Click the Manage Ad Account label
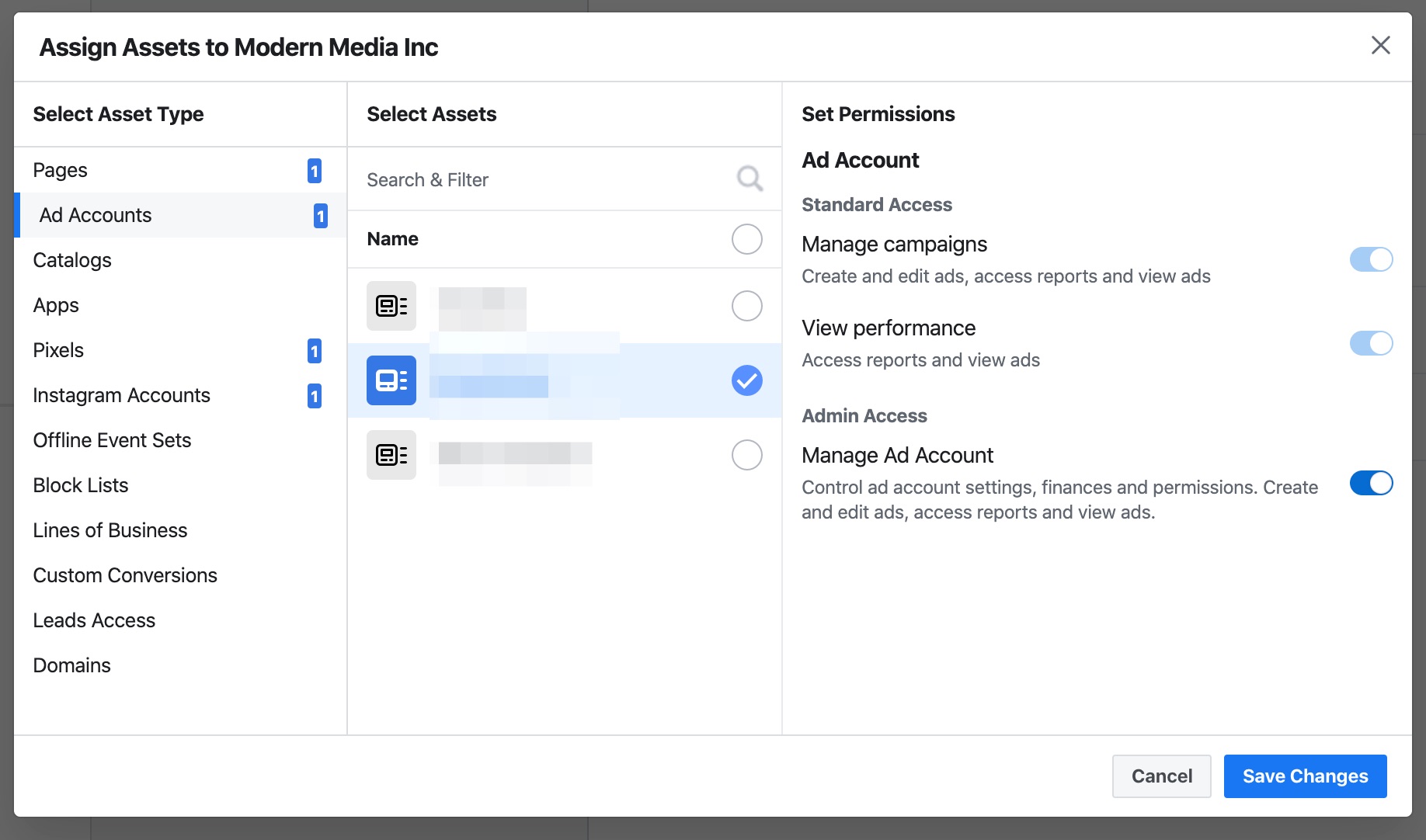1426x840 pixels. point(897,455)
